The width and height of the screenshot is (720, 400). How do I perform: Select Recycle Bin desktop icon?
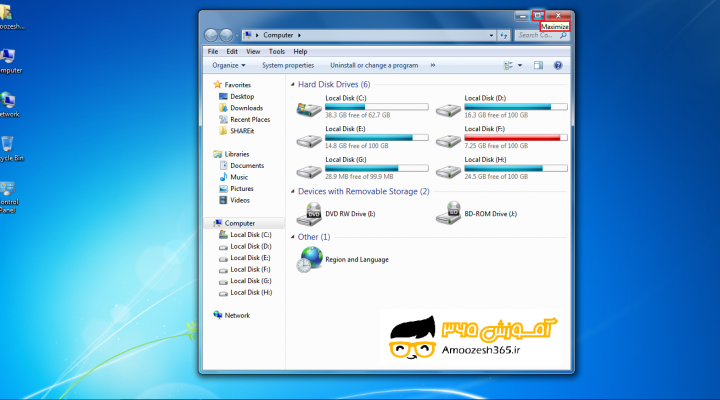coord(8,149)
